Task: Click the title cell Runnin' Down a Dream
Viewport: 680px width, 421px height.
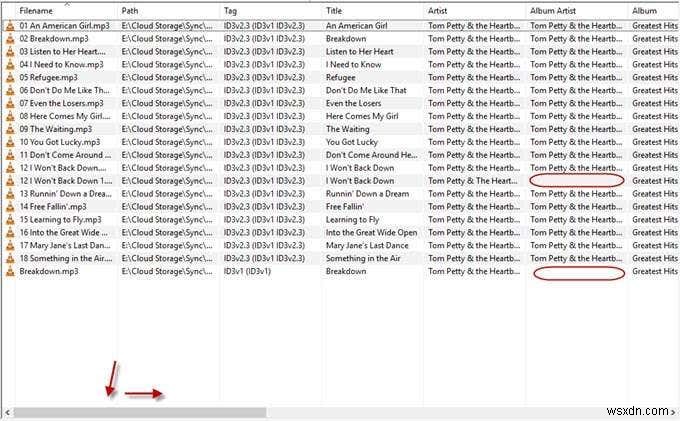Action: click(367, 194)
